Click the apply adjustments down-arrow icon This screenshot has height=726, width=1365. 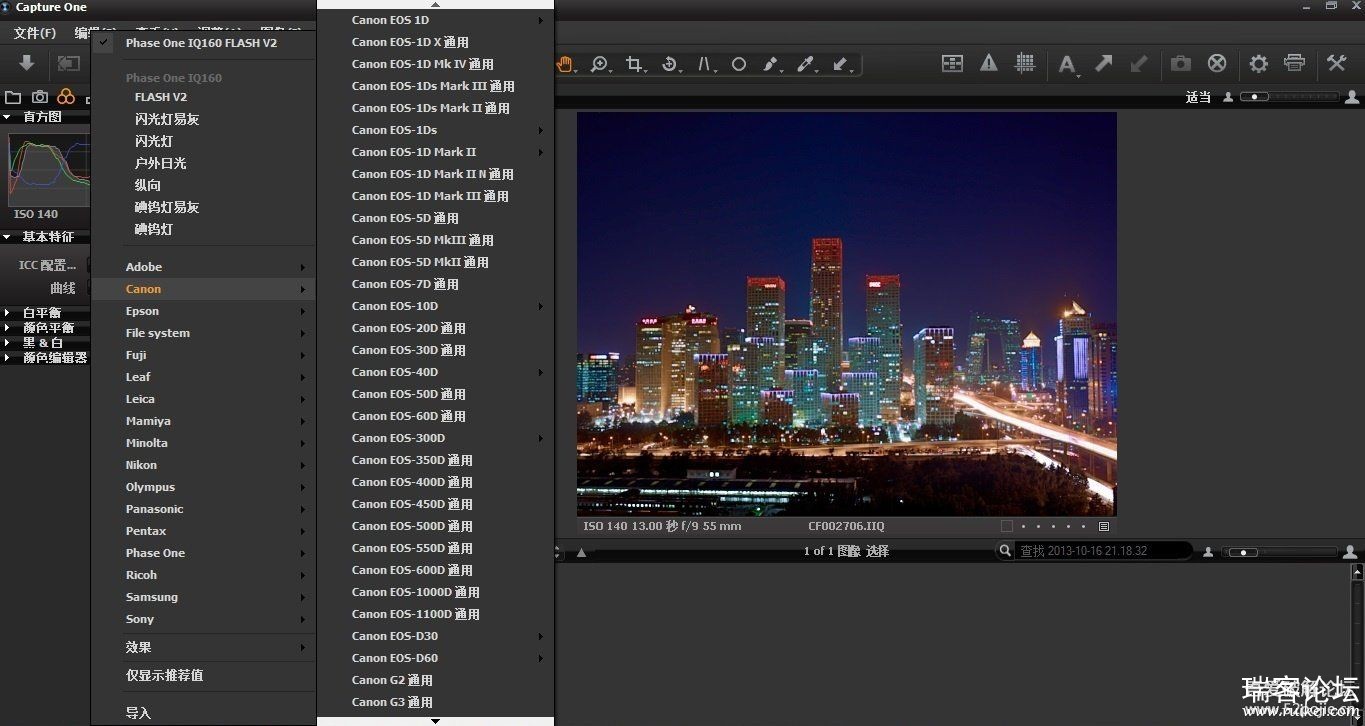coord(1139,63)
